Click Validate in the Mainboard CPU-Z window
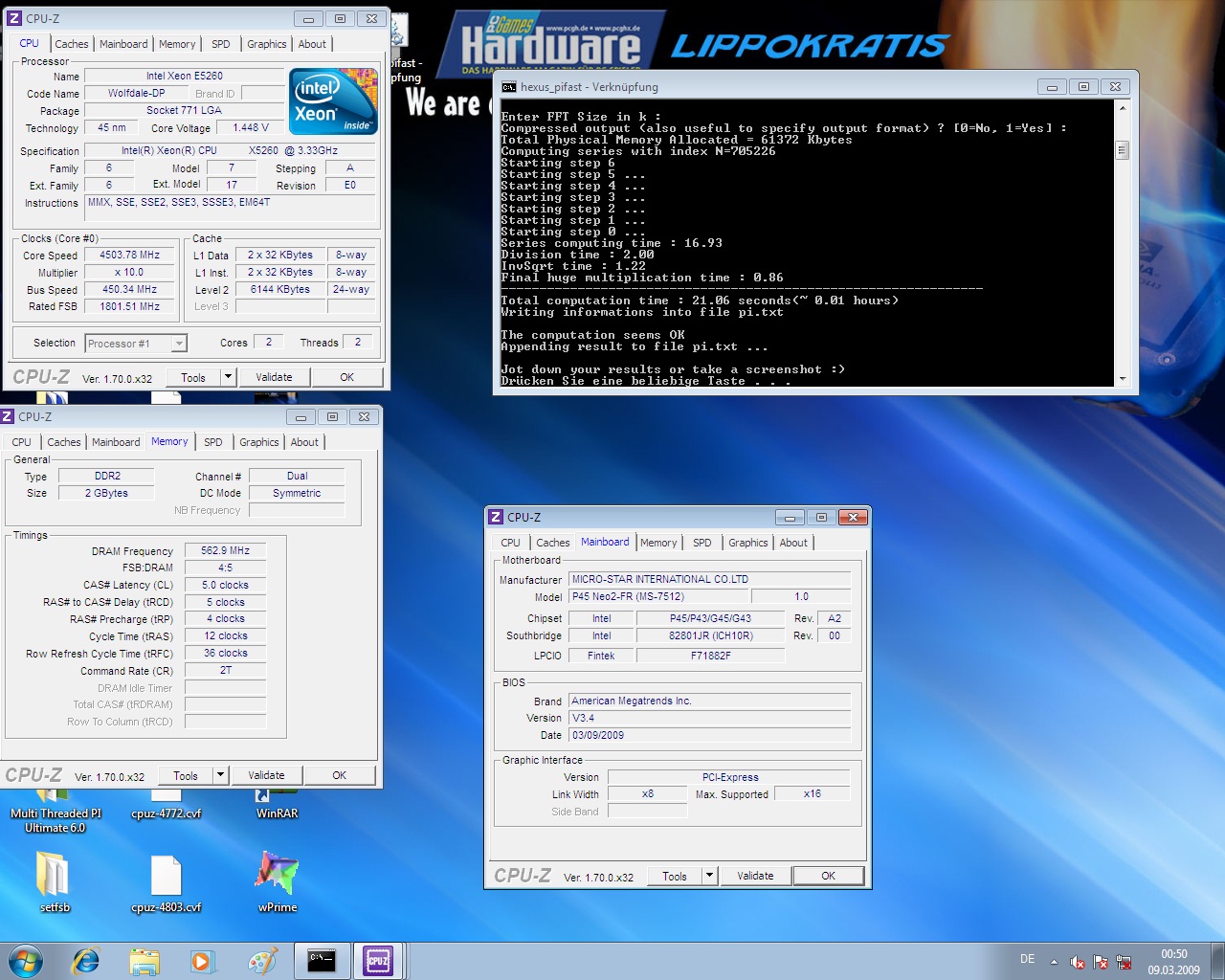Screen dimensions: 1225x980 point(755,876)
